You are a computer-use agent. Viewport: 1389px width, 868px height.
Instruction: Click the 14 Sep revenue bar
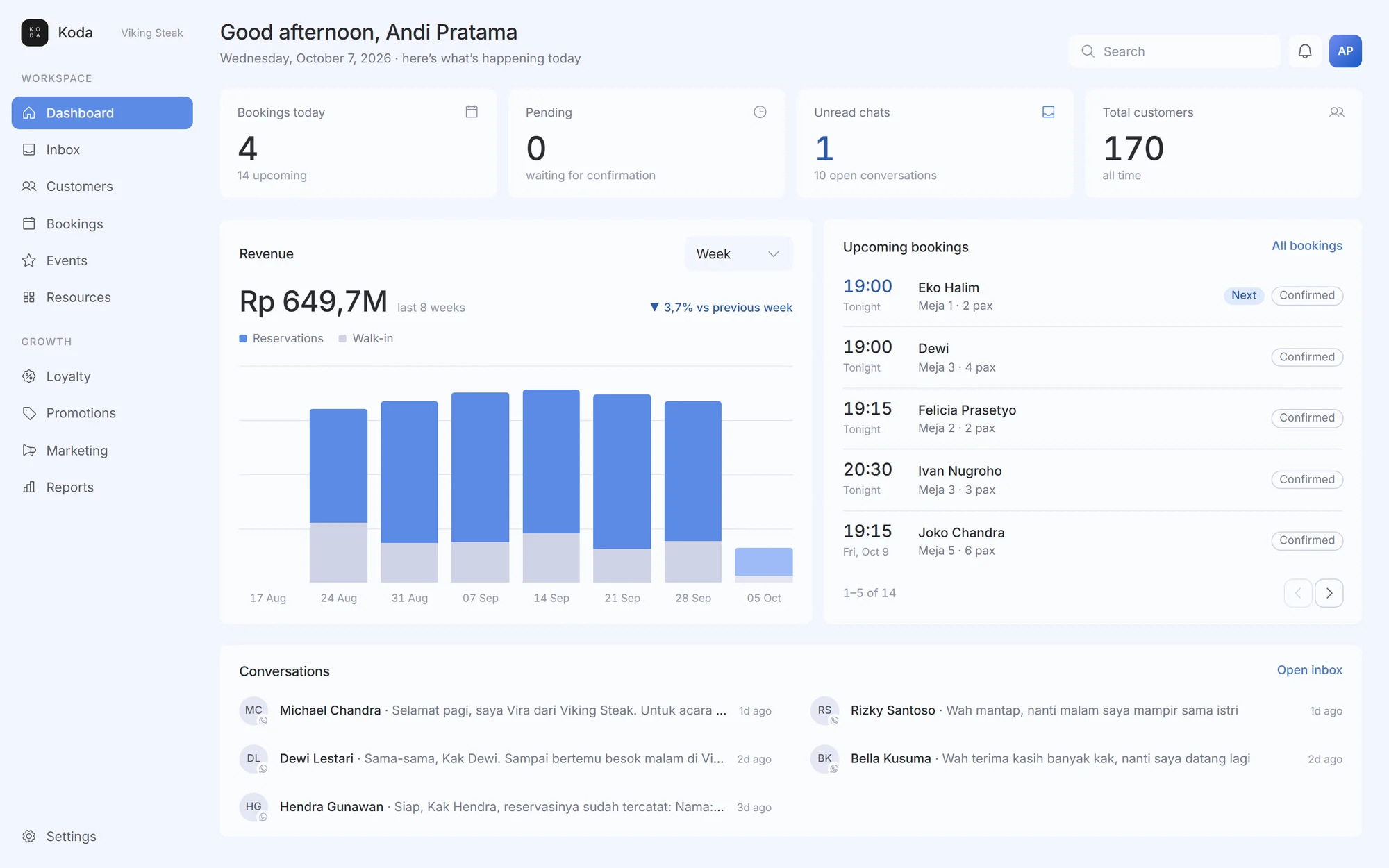click(x=551, y=486)
